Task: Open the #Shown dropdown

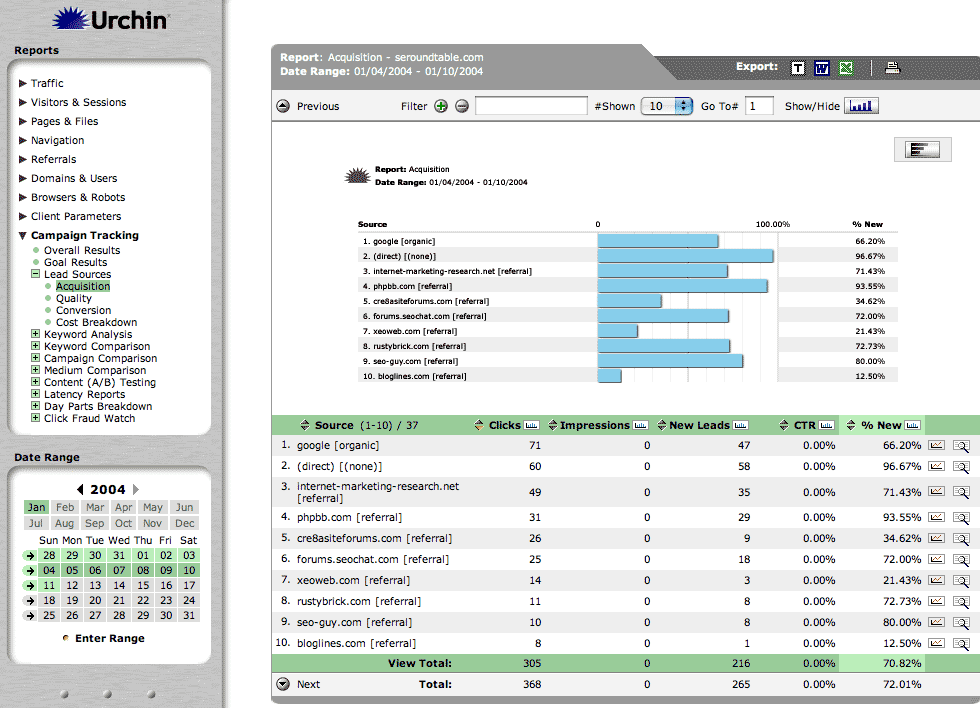Action: [x=667, y=106]
